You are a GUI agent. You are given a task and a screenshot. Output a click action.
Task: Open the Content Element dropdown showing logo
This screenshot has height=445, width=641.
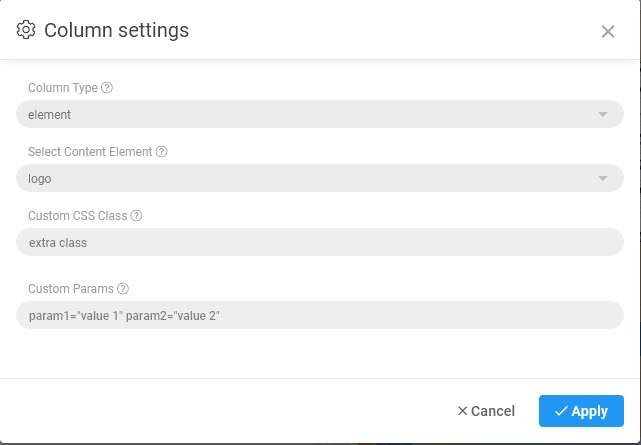click(x=300, y=178)
